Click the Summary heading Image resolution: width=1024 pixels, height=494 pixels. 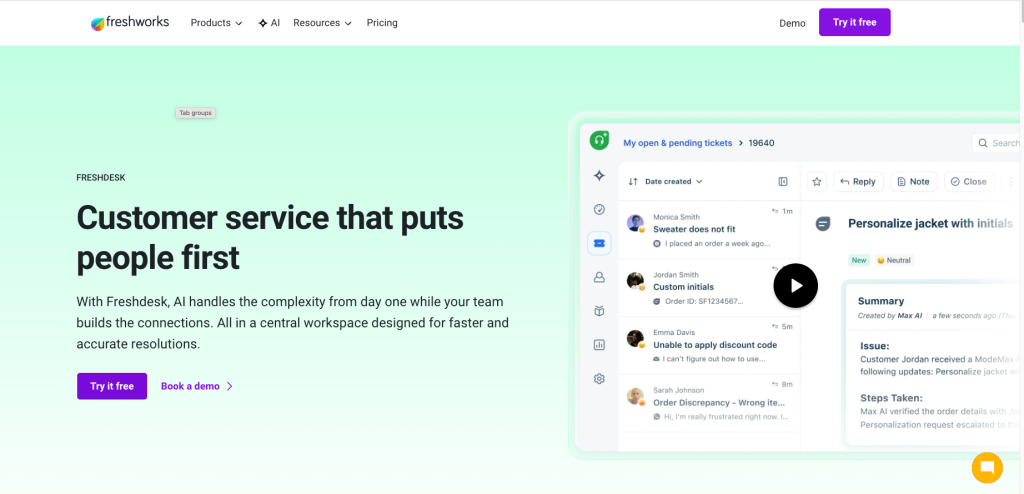click(880, 301)
